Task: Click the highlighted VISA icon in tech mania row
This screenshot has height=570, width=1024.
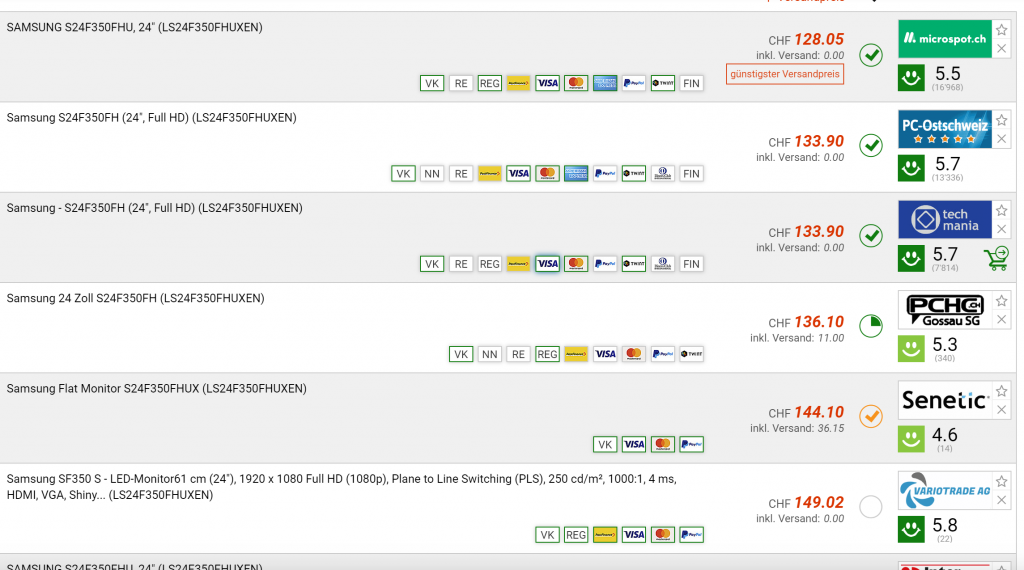Action: click(547, 264)
